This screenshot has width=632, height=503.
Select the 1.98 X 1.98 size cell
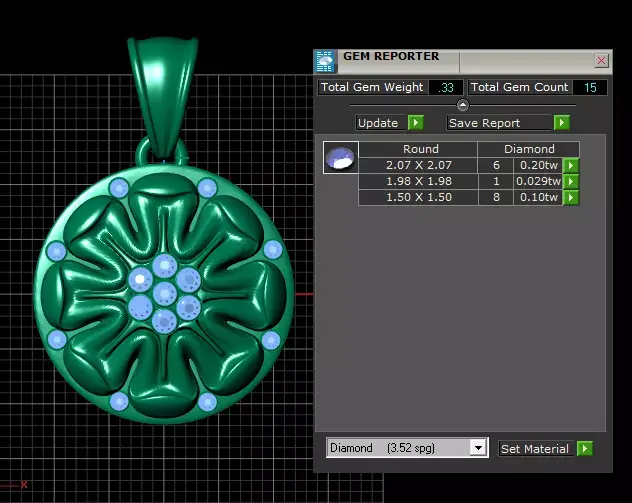pyautogui.click(x=418, y=181)
